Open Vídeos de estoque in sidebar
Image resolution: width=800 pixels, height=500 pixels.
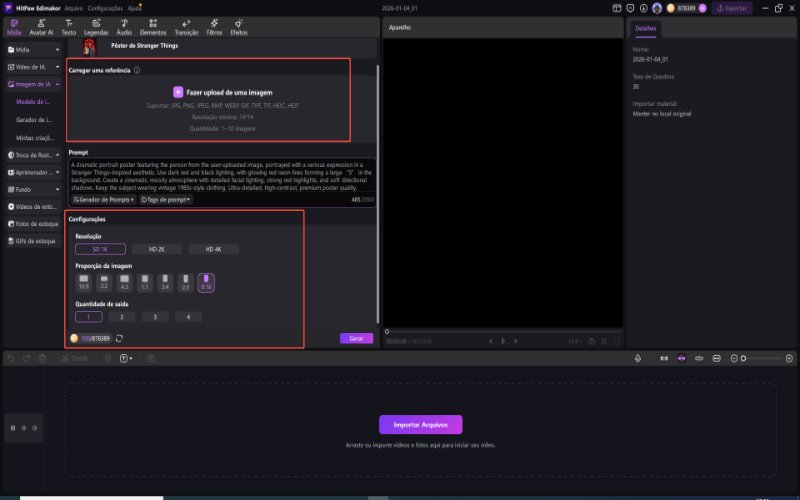pyautogui.click(x=34, y=207)
